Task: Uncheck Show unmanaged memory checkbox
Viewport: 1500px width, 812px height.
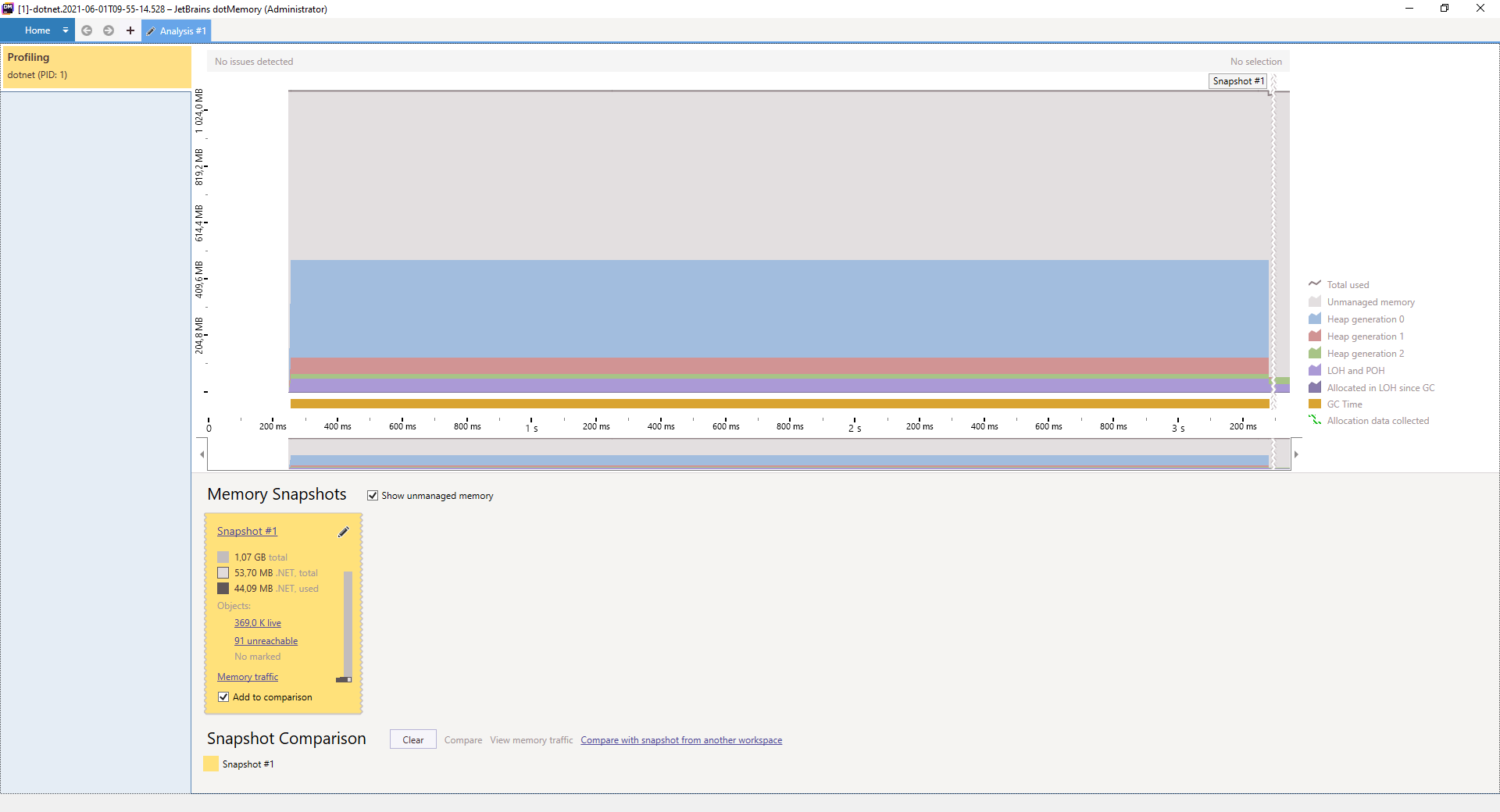Action: pos(373,496)
